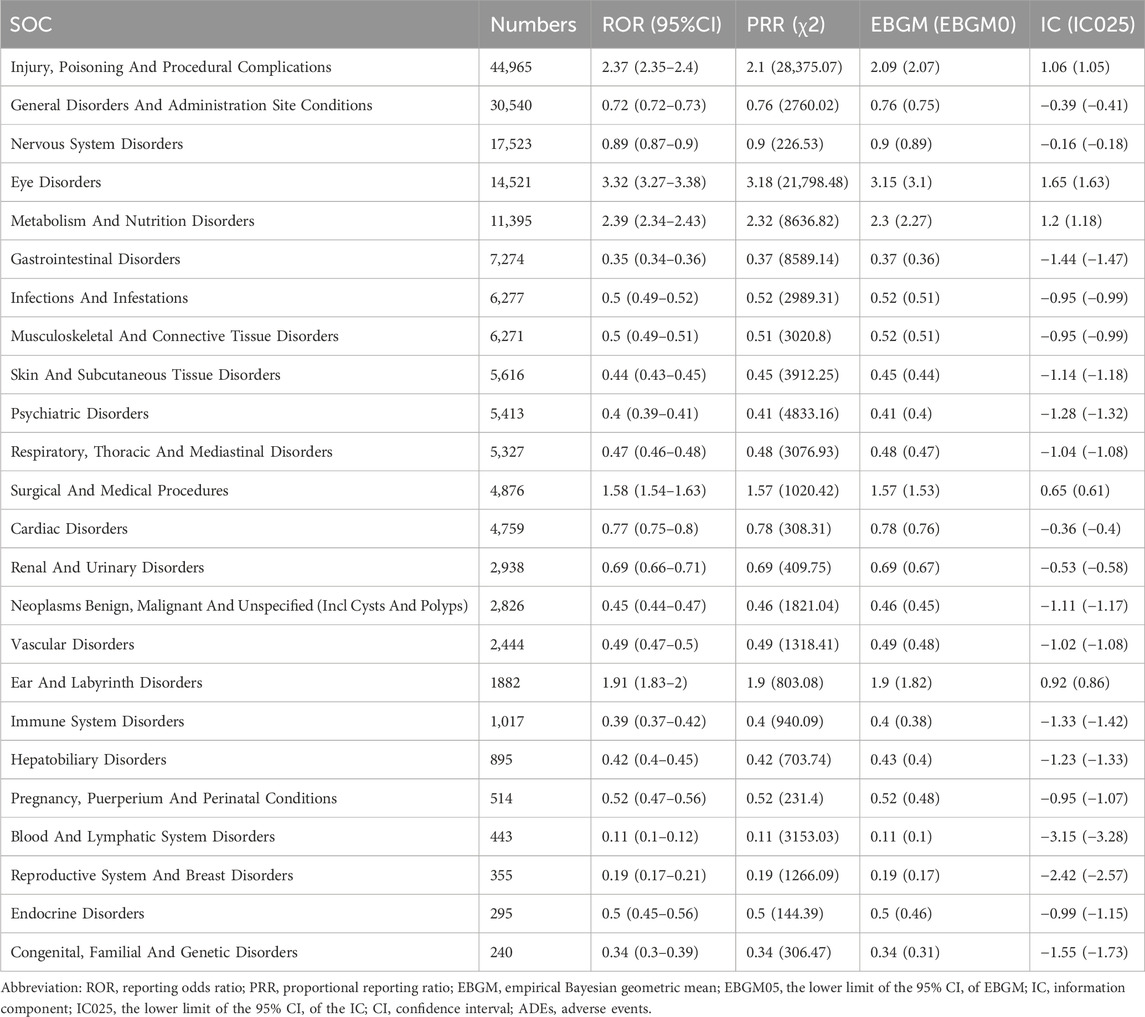Select the Eye Disorders row label
This screenshot has width=1145, height=1017.
(55, 183)
